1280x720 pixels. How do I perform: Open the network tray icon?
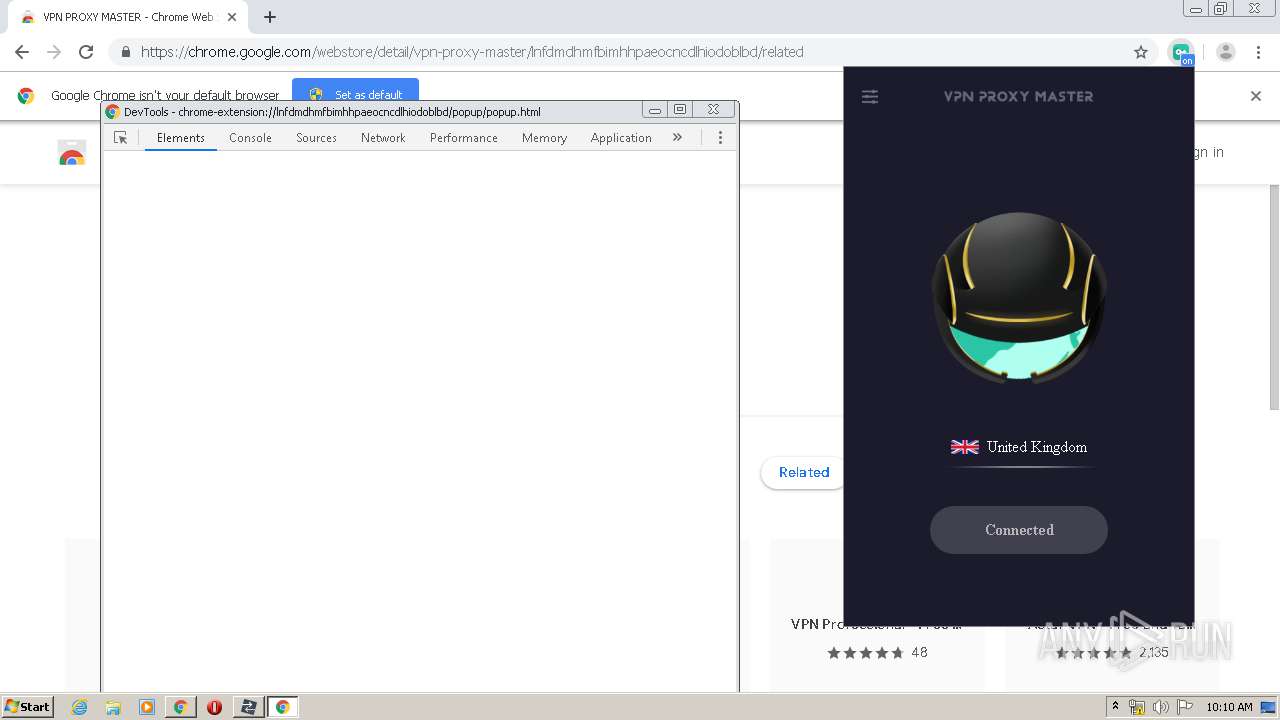(1137, 707)
